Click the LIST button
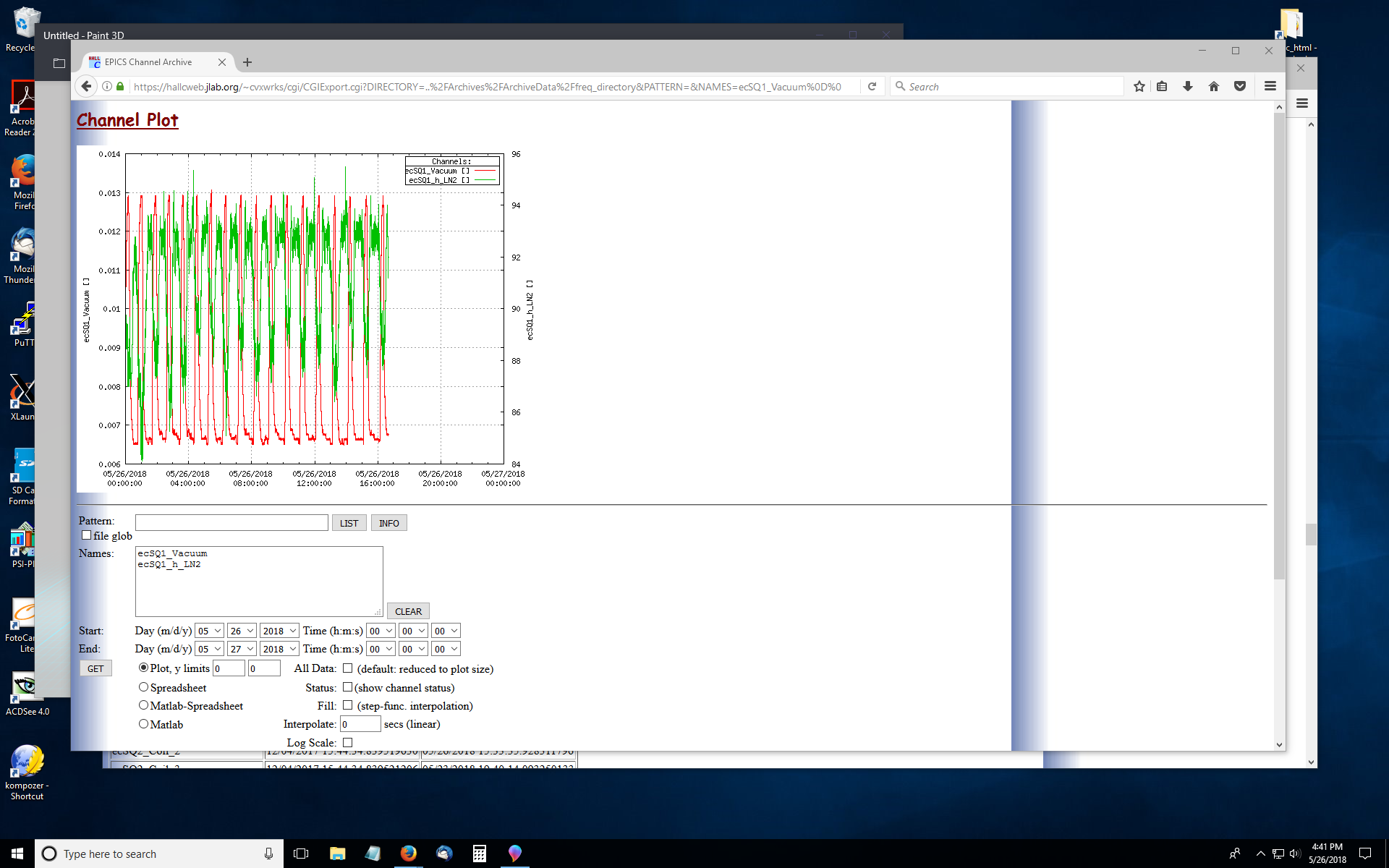 pos(349,523)
